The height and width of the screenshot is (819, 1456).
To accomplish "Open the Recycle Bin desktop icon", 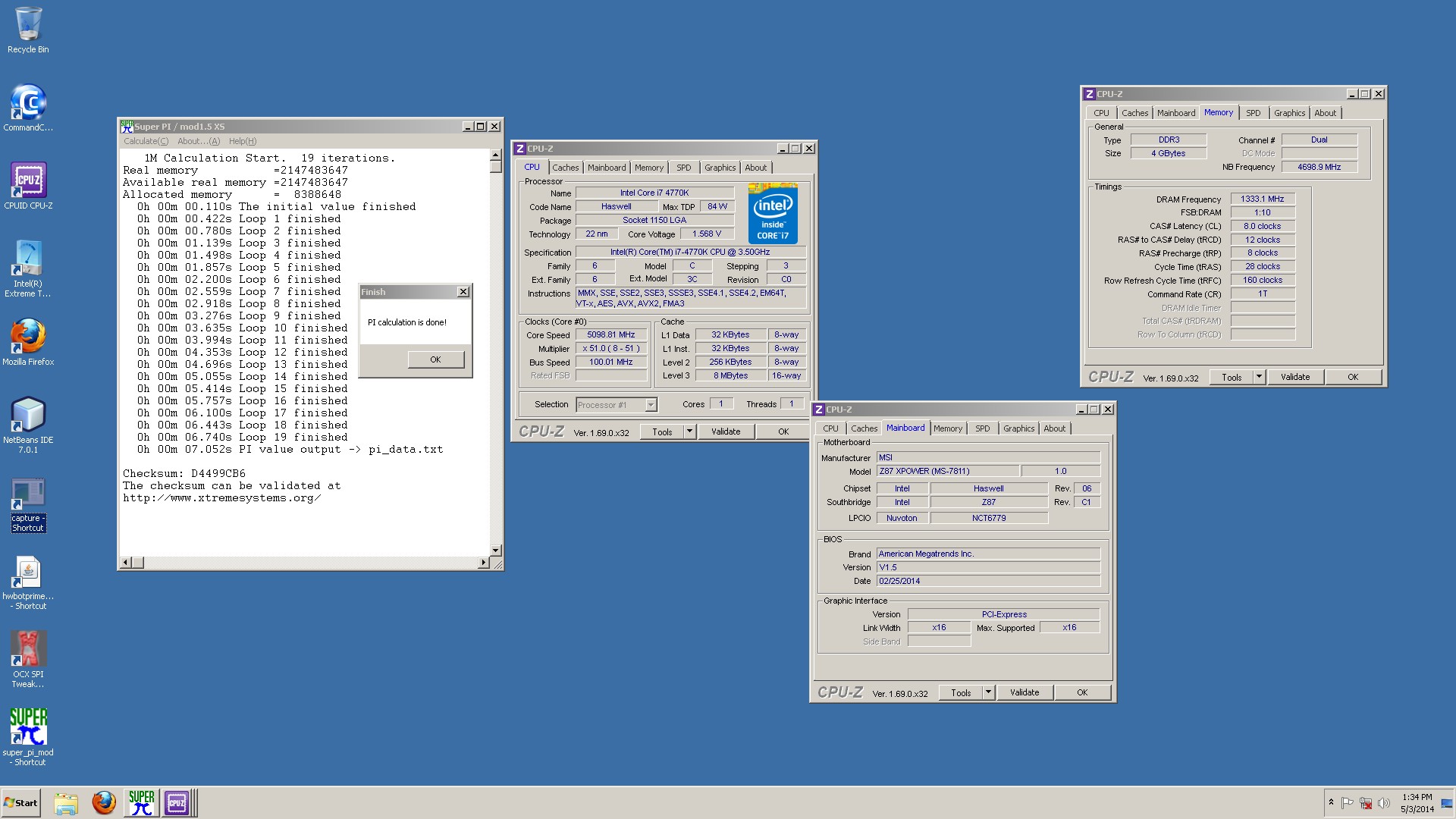I will tap(28, 30).
